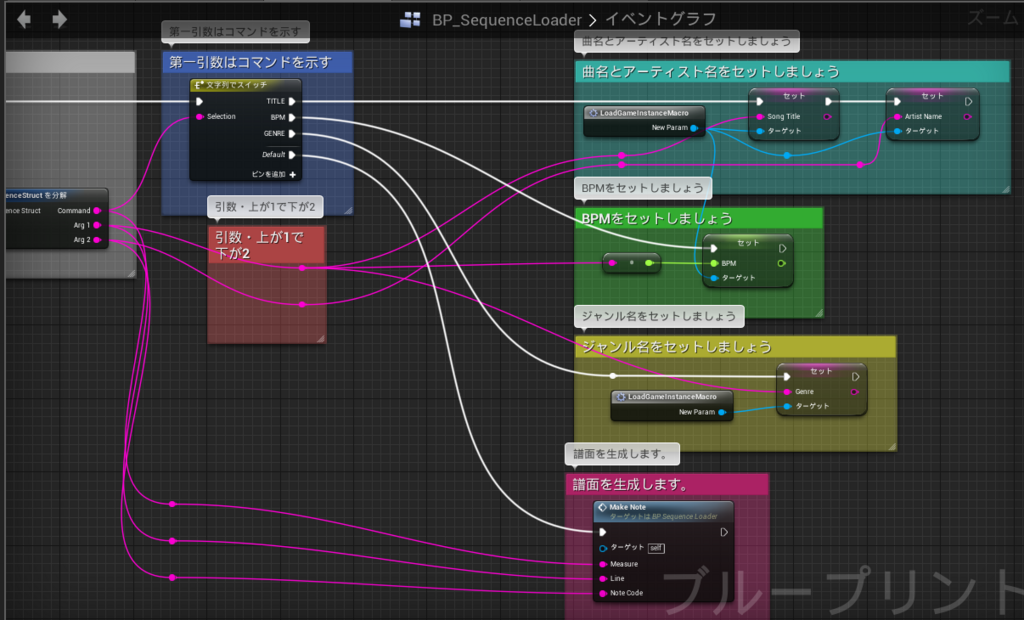Go back with the left navigation arrow
Viewport: 1024px width, 620px height.
tap(24, 19)
